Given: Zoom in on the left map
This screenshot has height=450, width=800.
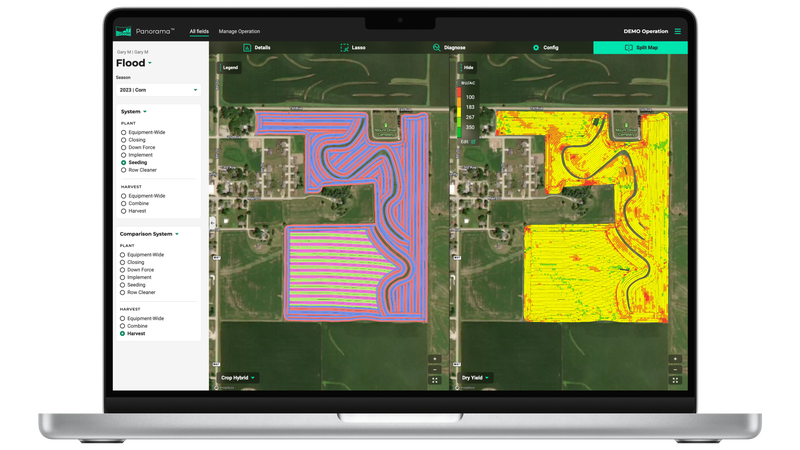Looking at the screenshot, I should [x=435, y=359].
